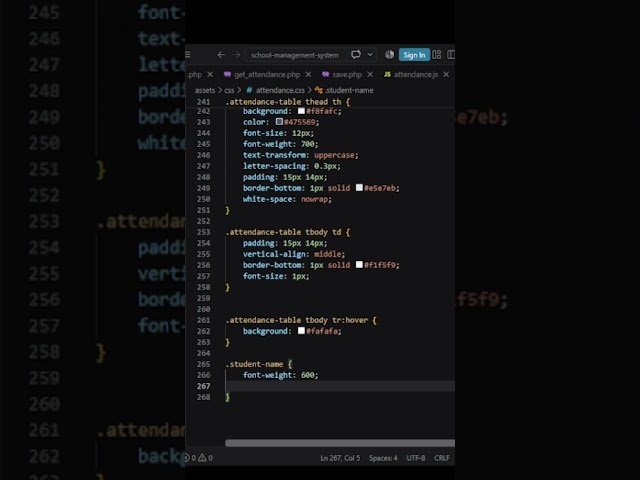
Task: Click the attendance.css breadcrumb
Action: pyautogui.click(x=280, y=90)
